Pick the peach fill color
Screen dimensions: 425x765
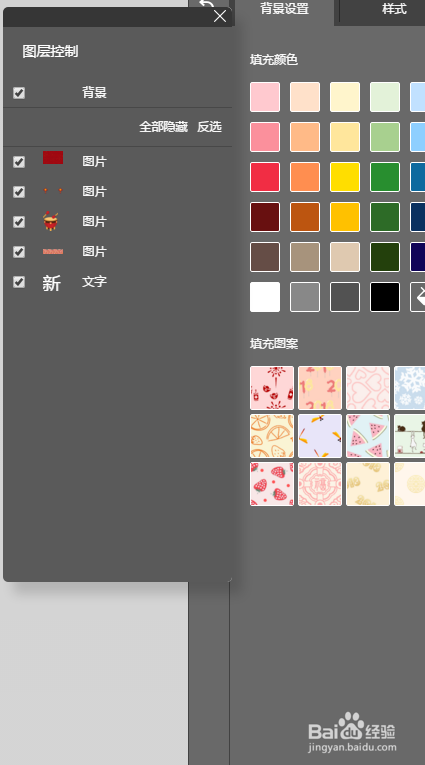click(x=305, y=97)
